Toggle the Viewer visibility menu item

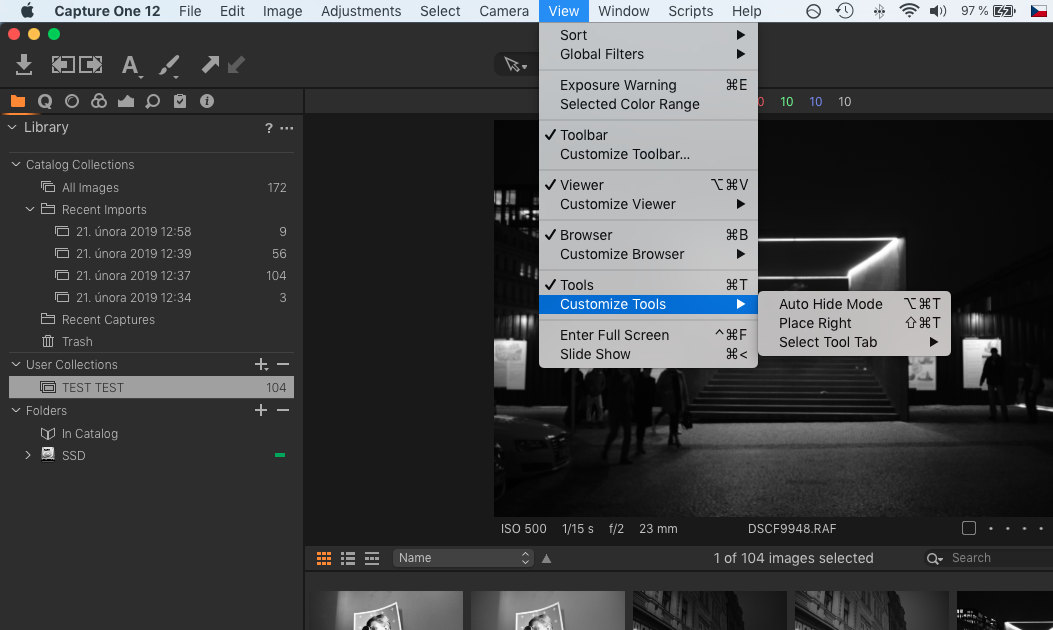582,185
